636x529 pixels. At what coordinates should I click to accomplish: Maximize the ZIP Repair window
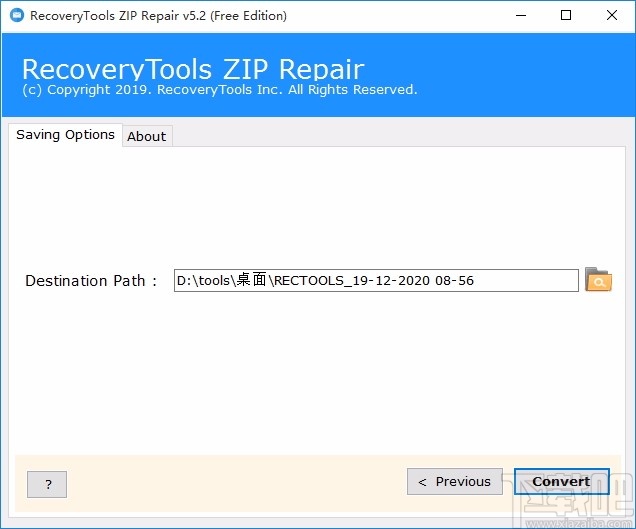coord(566,16)
